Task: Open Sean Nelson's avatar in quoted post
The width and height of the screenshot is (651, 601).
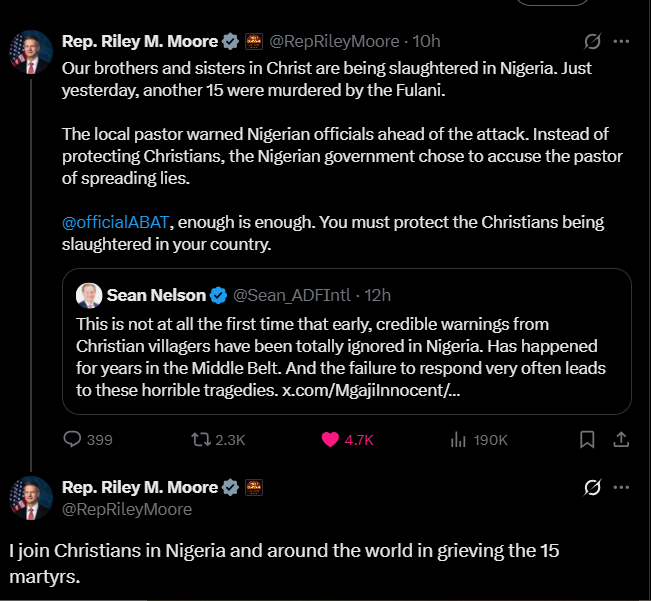Action: pyautogui.click(x=89, y=295)
